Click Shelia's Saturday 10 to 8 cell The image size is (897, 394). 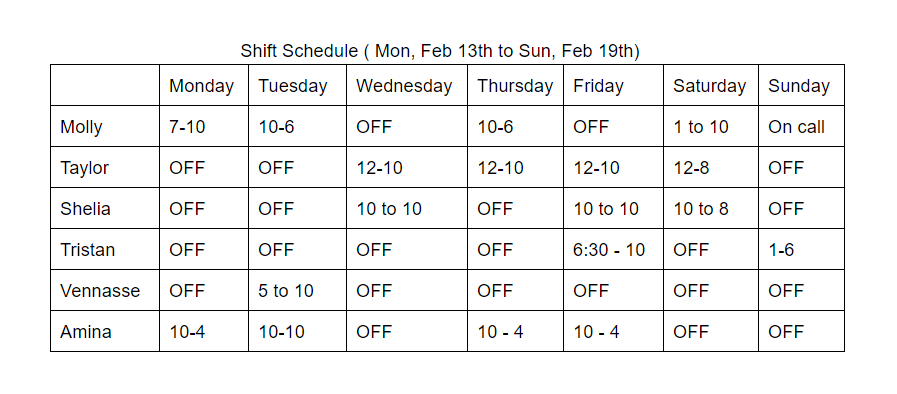pos(711,209)
